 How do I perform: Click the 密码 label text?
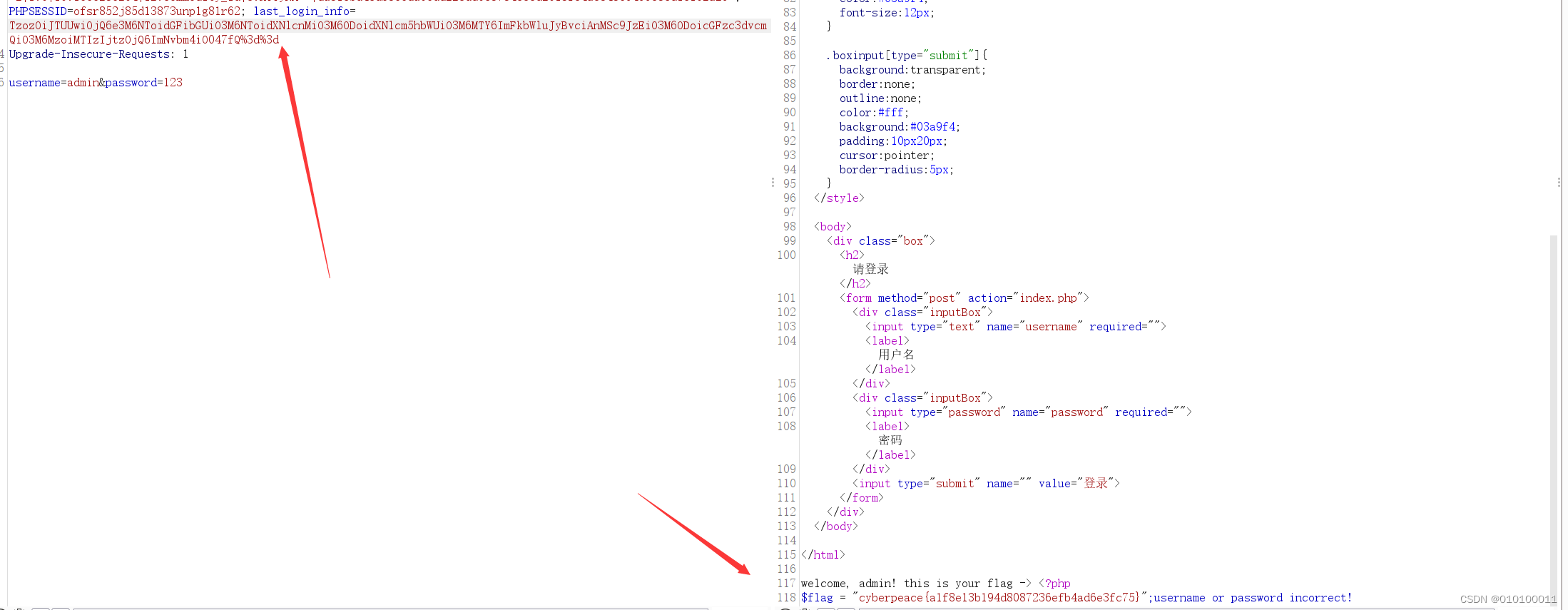pyautogui.click(x=890, y=440)
